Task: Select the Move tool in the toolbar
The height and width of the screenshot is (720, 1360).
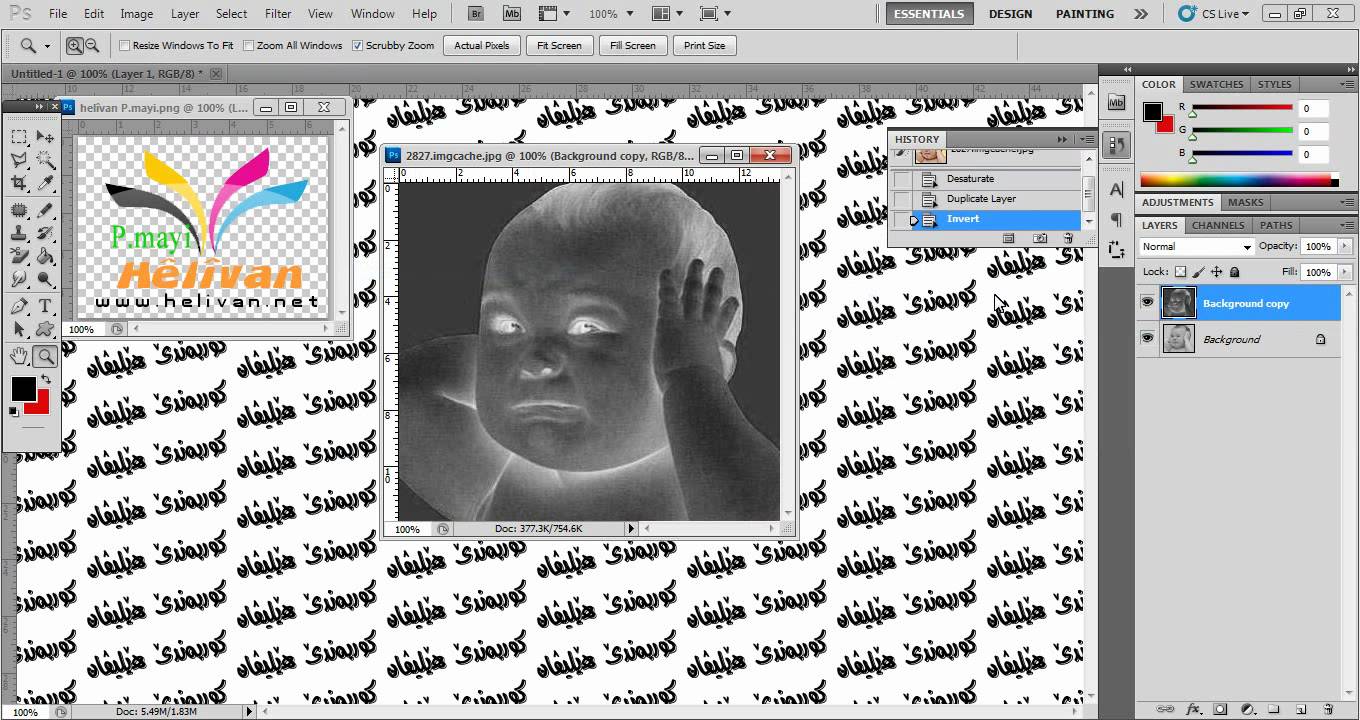Action: click(x=45, y=137)
